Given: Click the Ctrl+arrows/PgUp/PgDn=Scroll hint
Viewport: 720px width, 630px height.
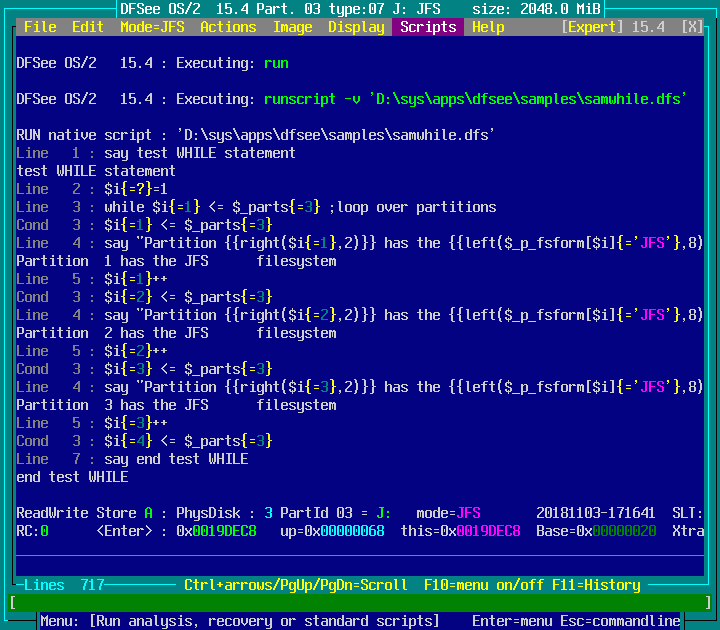Looking at the screenshot, I should point(296,585).
